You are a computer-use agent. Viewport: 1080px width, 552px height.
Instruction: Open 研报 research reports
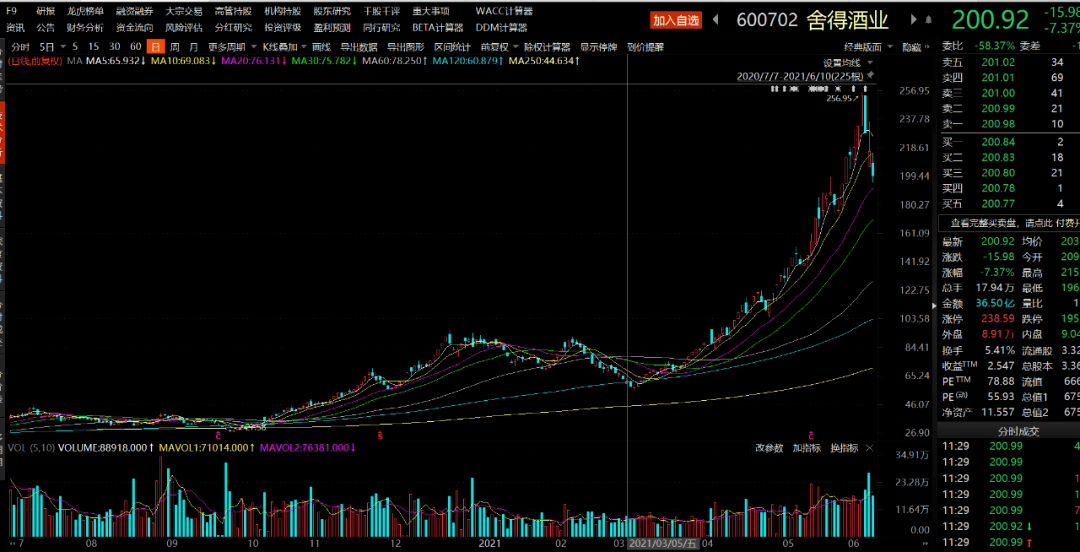[46, 12]
